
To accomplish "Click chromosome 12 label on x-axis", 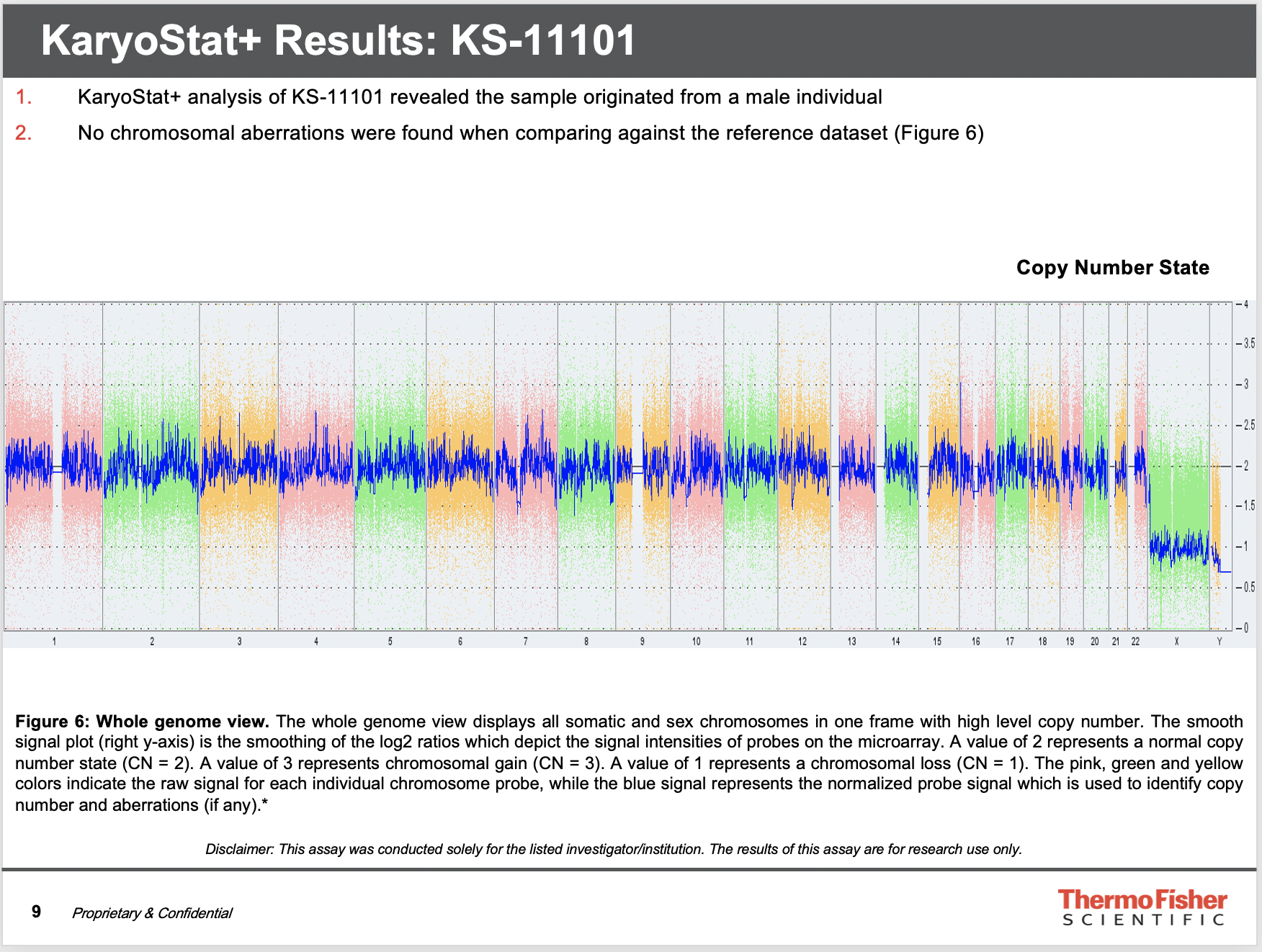I will click(802, 641).
